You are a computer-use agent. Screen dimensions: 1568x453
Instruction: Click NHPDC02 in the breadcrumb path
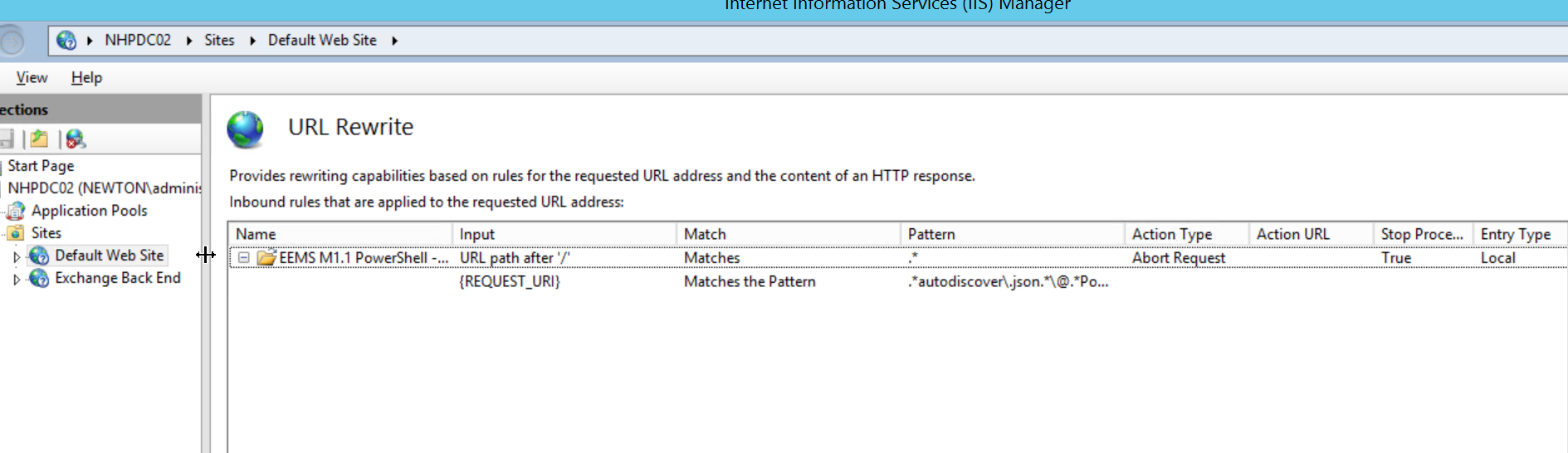point(138,40)
